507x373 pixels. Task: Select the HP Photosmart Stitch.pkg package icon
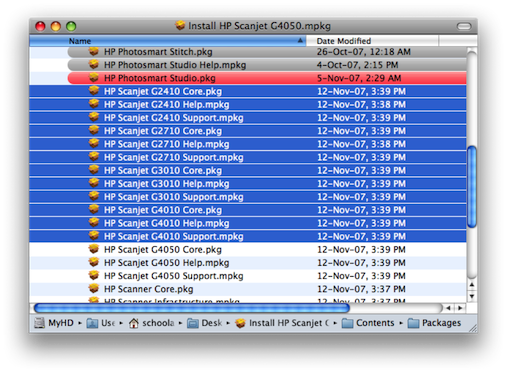[94, 51]
